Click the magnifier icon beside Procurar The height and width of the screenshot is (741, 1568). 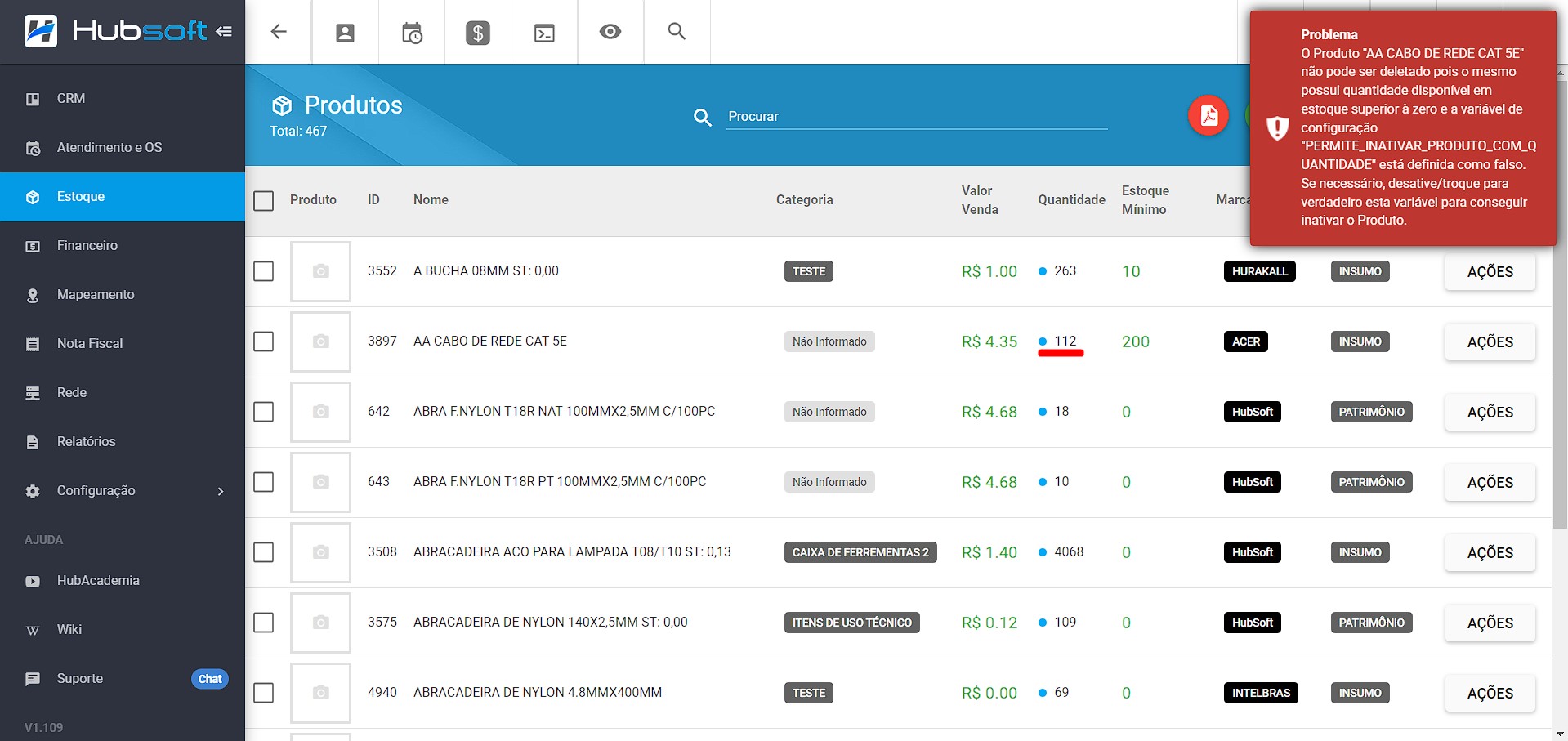[x=703, y=117]
